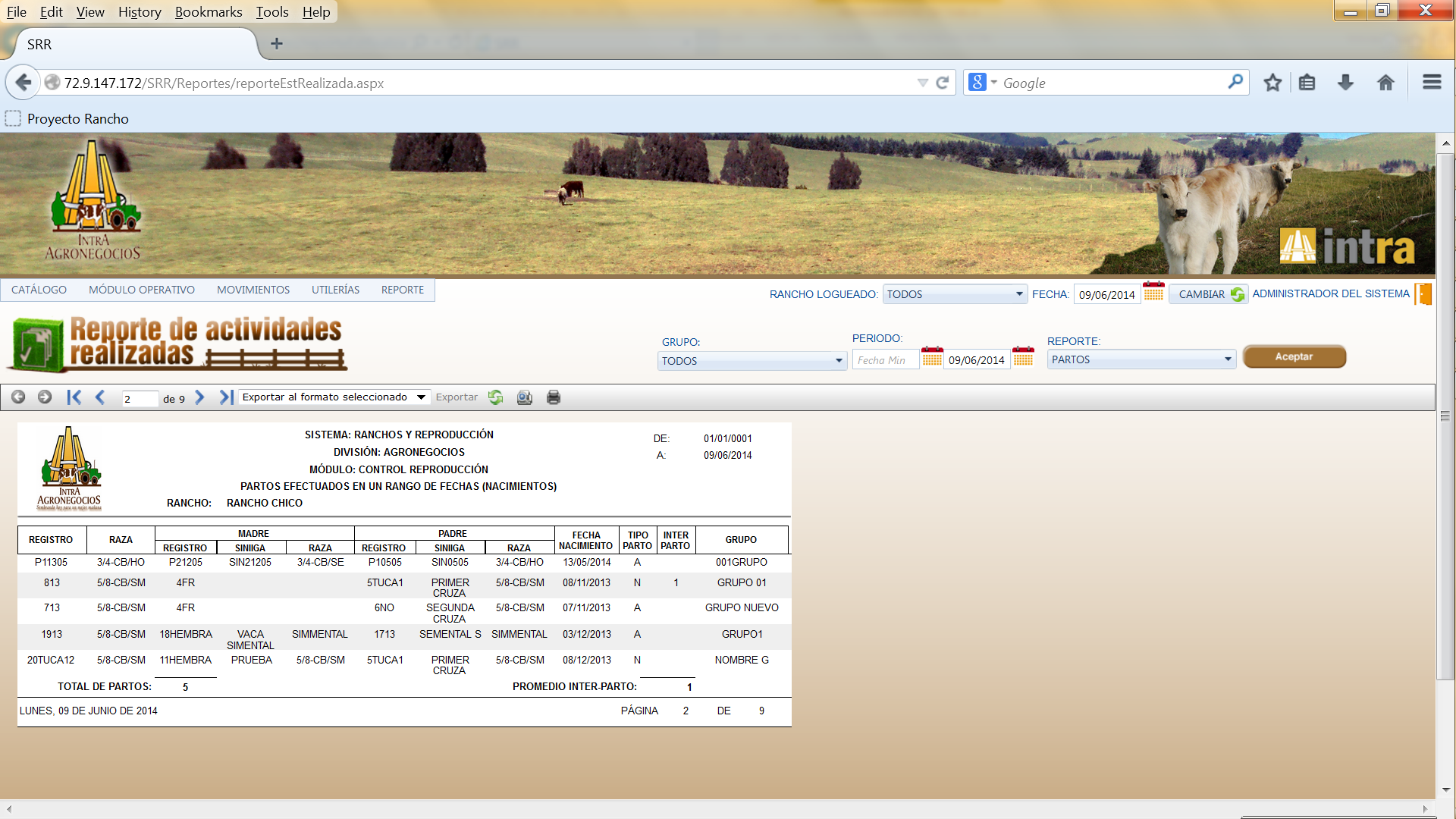1456x819 pixels.
Task: Expand the REPORTE dropdown showing PARTOS
Action: pyautogui.click(x=1227, y=359)
